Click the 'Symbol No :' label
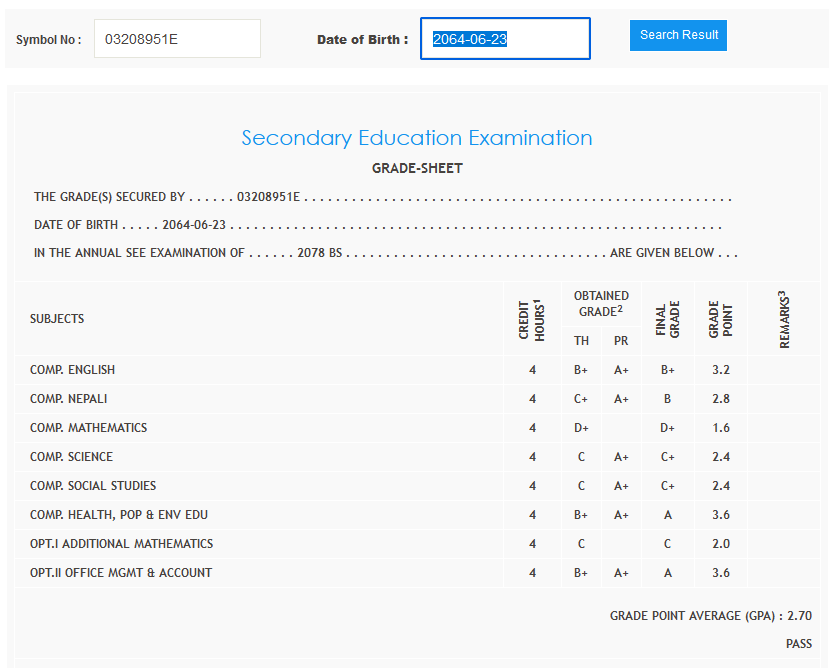Screen dimensions: 834x668 coord(48,40)
